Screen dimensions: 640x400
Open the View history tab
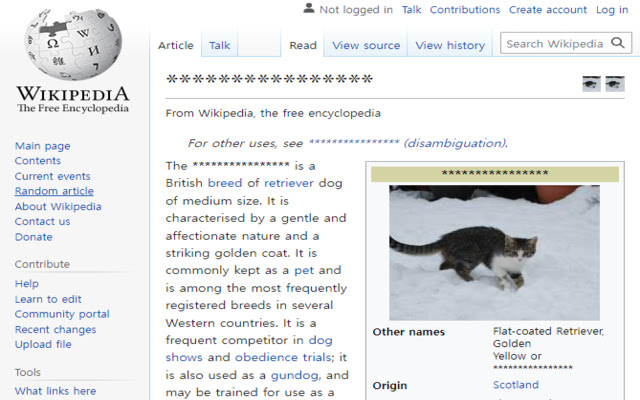click(450, 45)
